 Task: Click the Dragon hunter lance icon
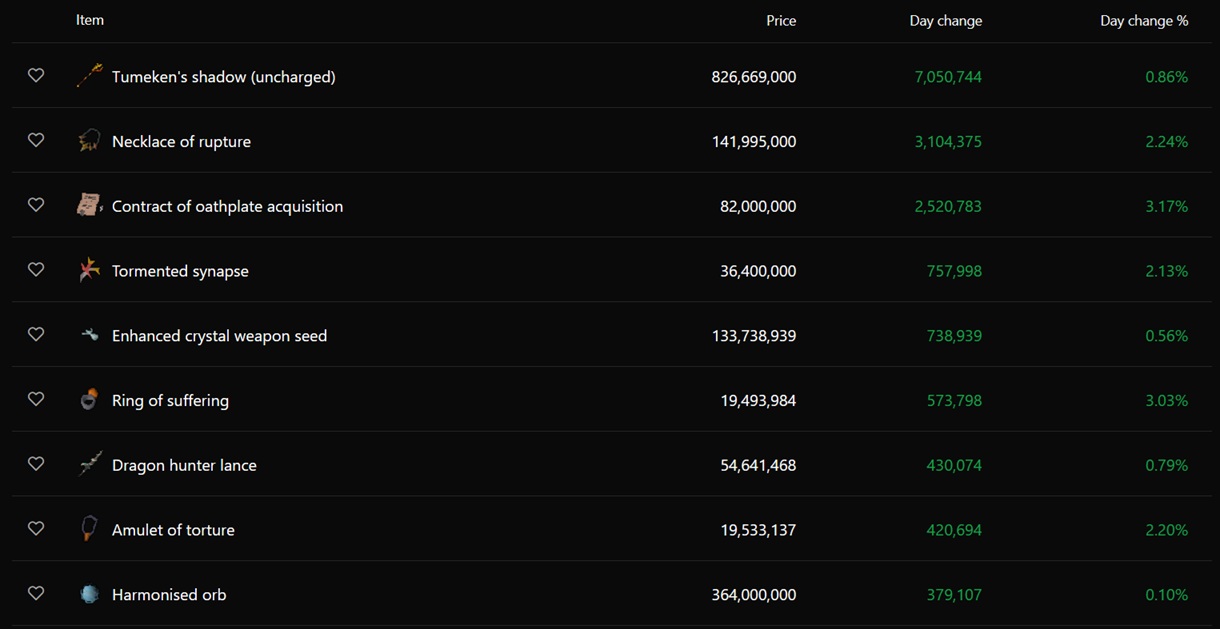click(90, 464)
